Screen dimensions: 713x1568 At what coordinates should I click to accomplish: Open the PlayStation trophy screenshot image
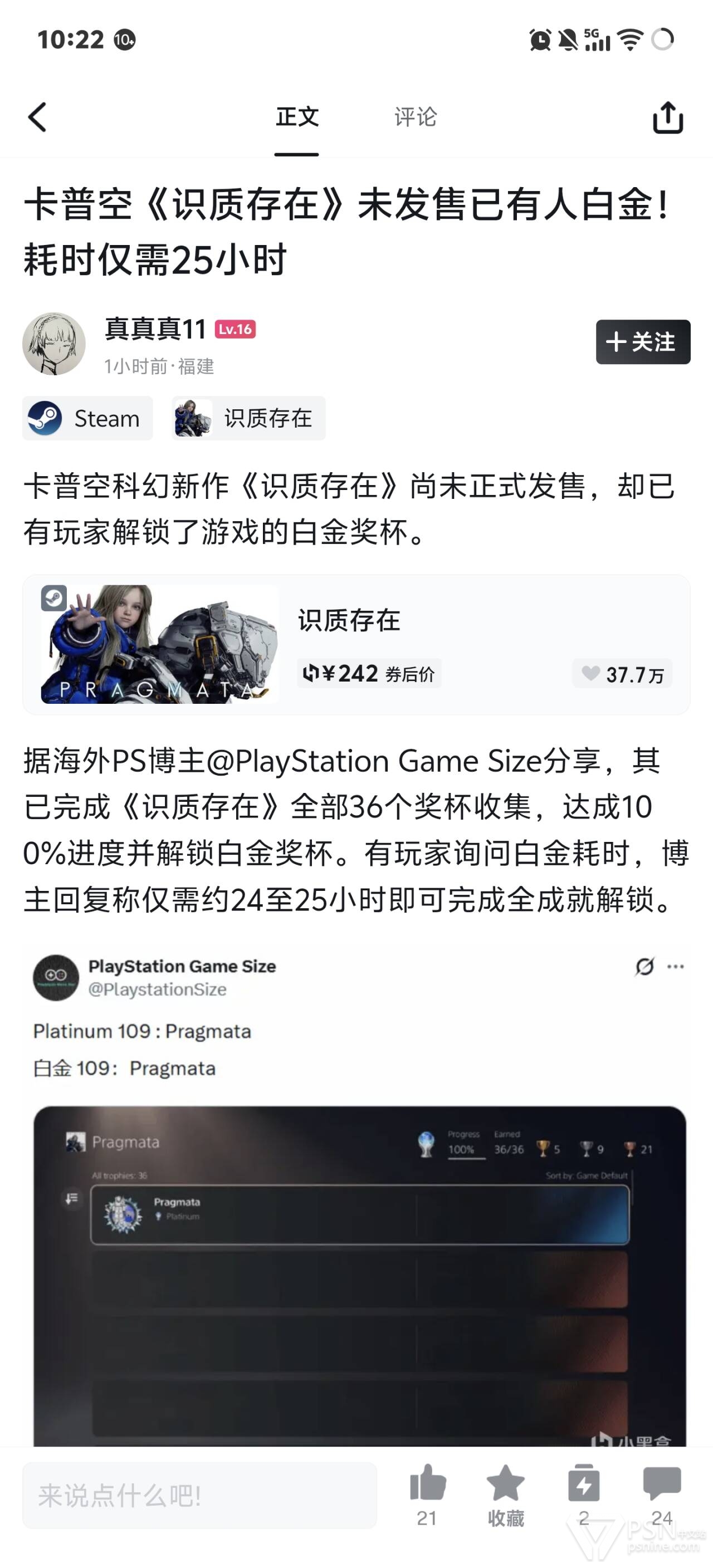360,1276
